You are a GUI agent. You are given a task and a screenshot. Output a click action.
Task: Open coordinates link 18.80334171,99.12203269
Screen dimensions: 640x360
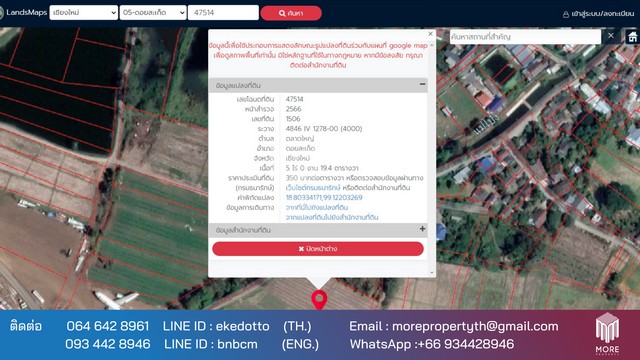coord(324,198)
